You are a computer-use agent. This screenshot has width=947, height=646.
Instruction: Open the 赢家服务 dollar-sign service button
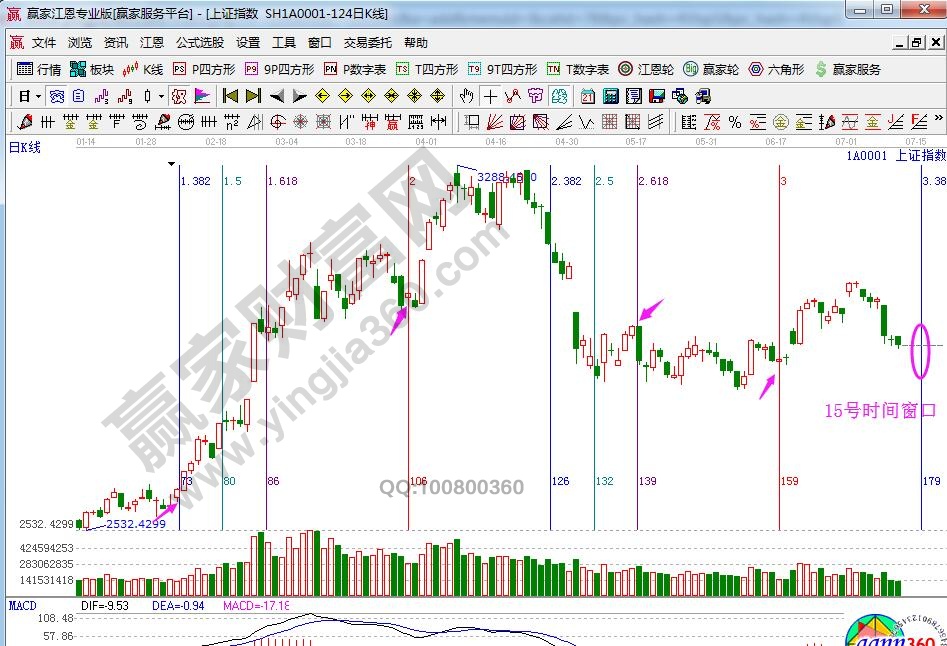(x=848, y=69)
